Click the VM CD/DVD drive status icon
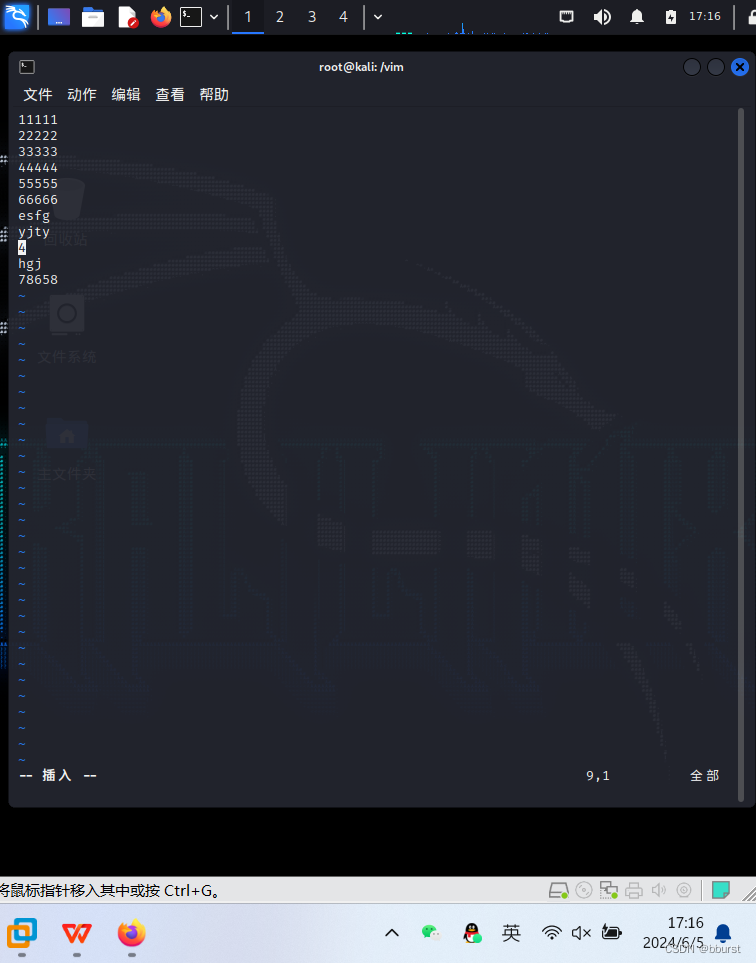Viewport: 756px width, 963px height. pos(584,890)
